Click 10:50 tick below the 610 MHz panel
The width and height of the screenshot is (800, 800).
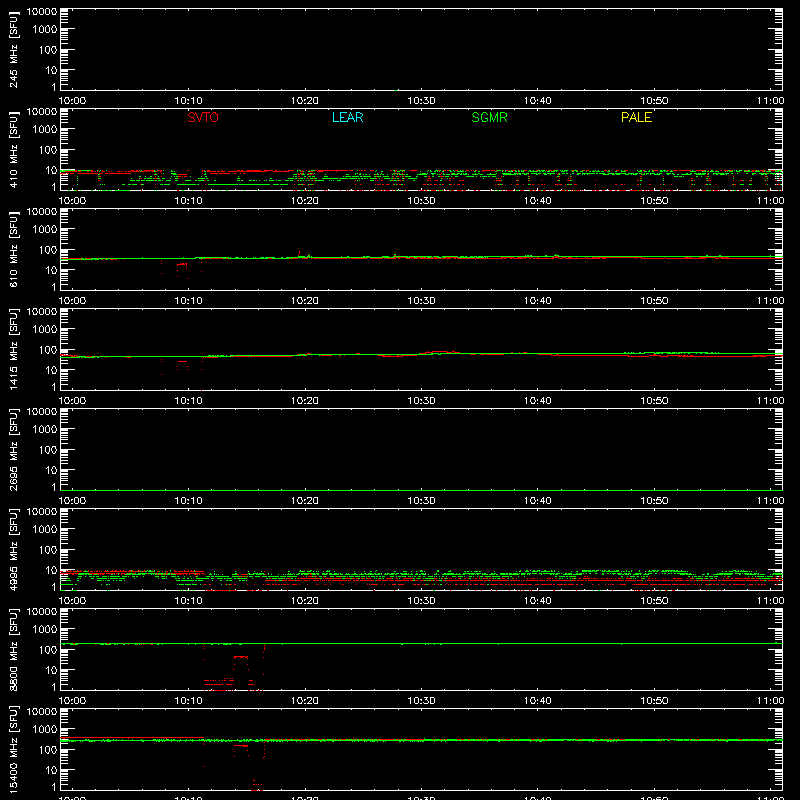point(654,301)
